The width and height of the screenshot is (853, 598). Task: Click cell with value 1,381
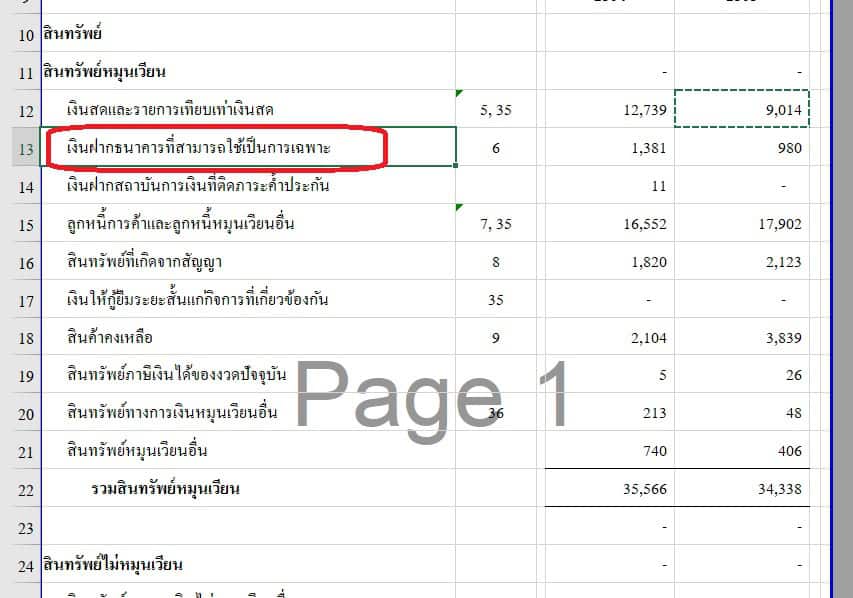609,148
